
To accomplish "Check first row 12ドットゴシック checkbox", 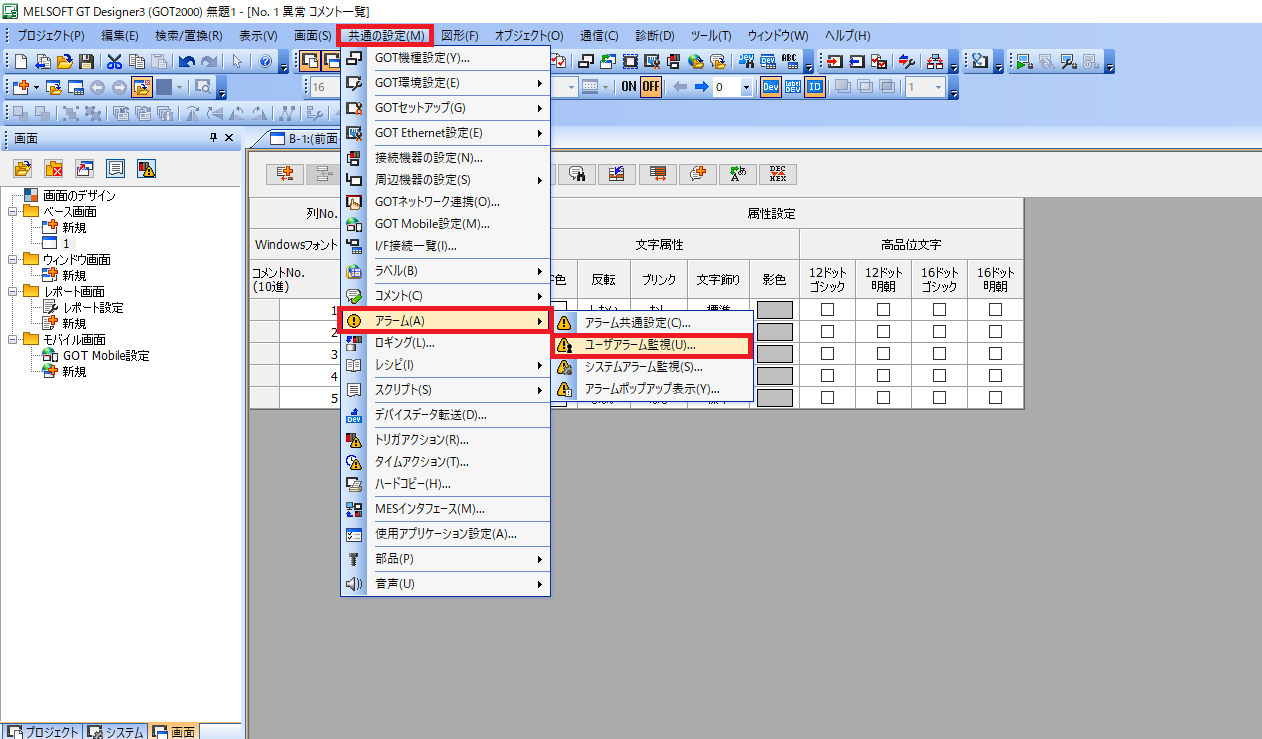I will point(827,310).
